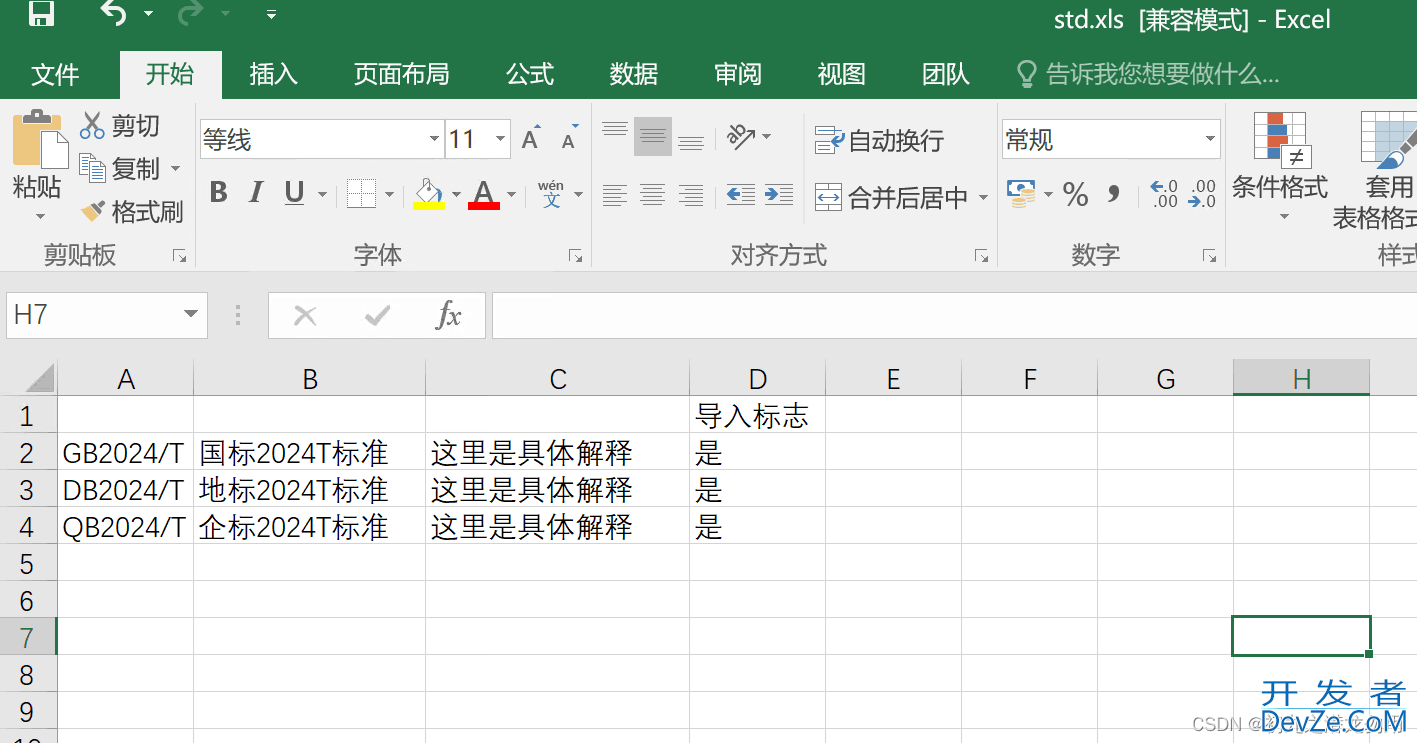Expand the 粘贴 options dropdown arrow

click(40, 216)
